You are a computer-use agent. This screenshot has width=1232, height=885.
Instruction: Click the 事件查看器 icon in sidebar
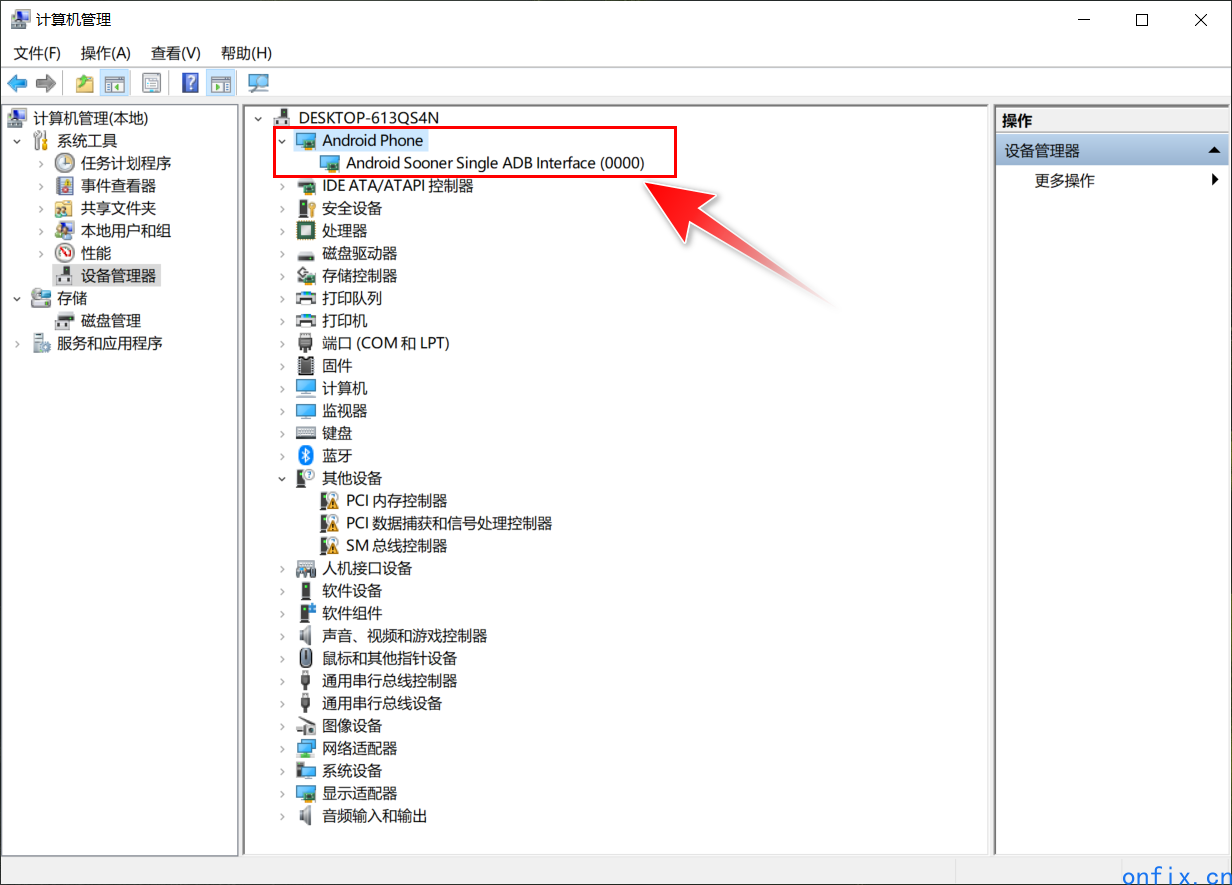64,186
